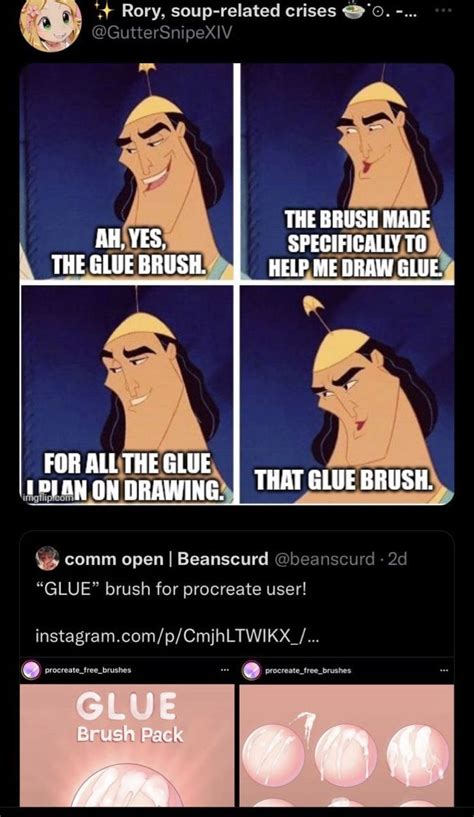Open the GLUE Brush Pack preview image
Image resolution: width=474 pixels, height=817 pixels.
[x=127, y=745]
